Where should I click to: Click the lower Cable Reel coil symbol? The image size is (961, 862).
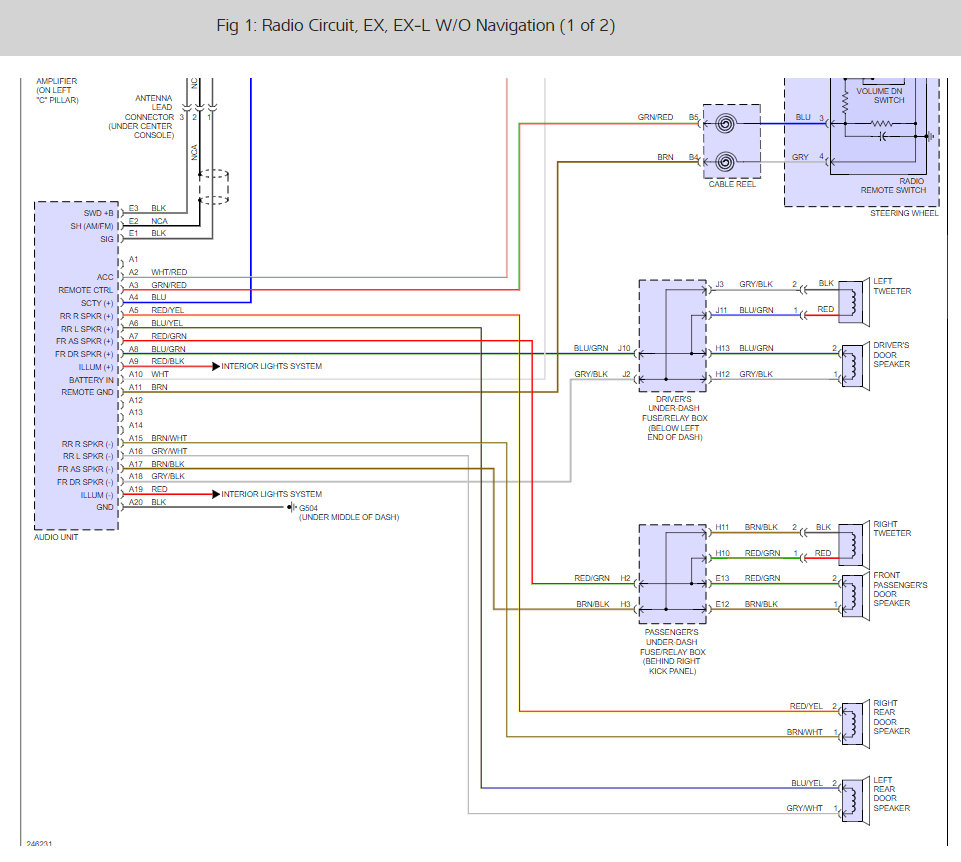click(x=725, y=162)
